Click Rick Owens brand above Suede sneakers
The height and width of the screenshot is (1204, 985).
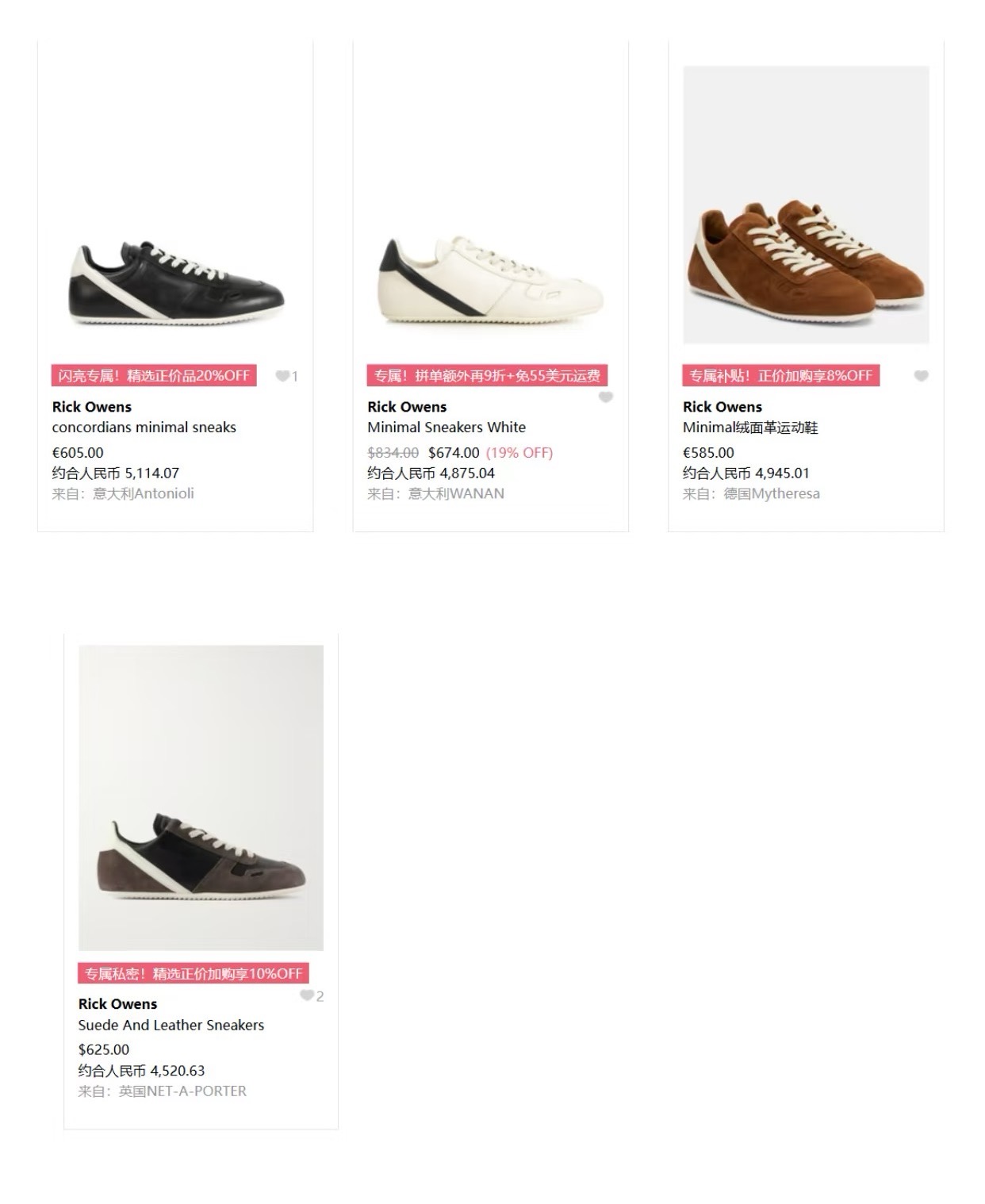coord(118,1004)
